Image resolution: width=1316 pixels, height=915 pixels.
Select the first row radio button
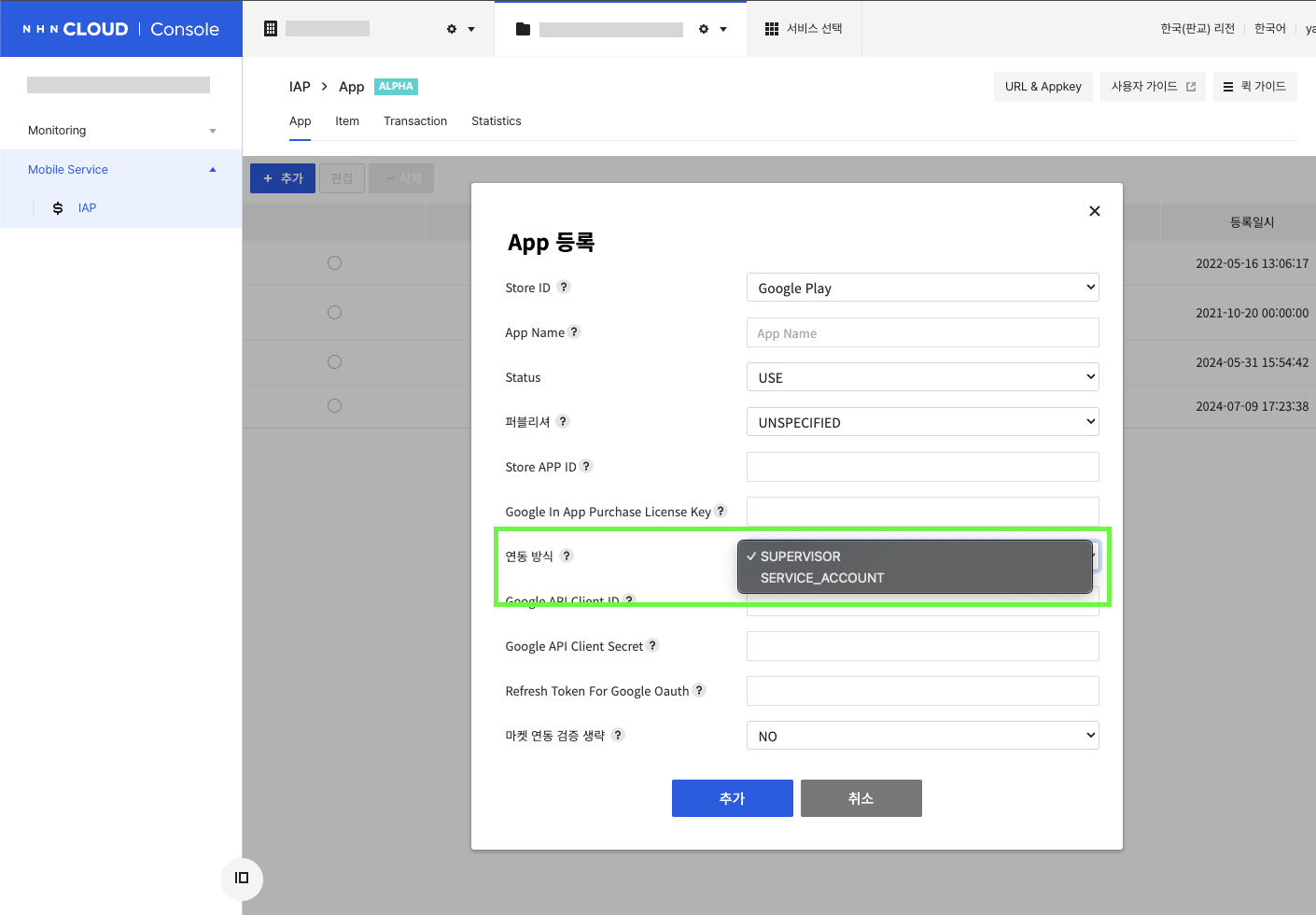pyautogui.click(x=334, y=263)
